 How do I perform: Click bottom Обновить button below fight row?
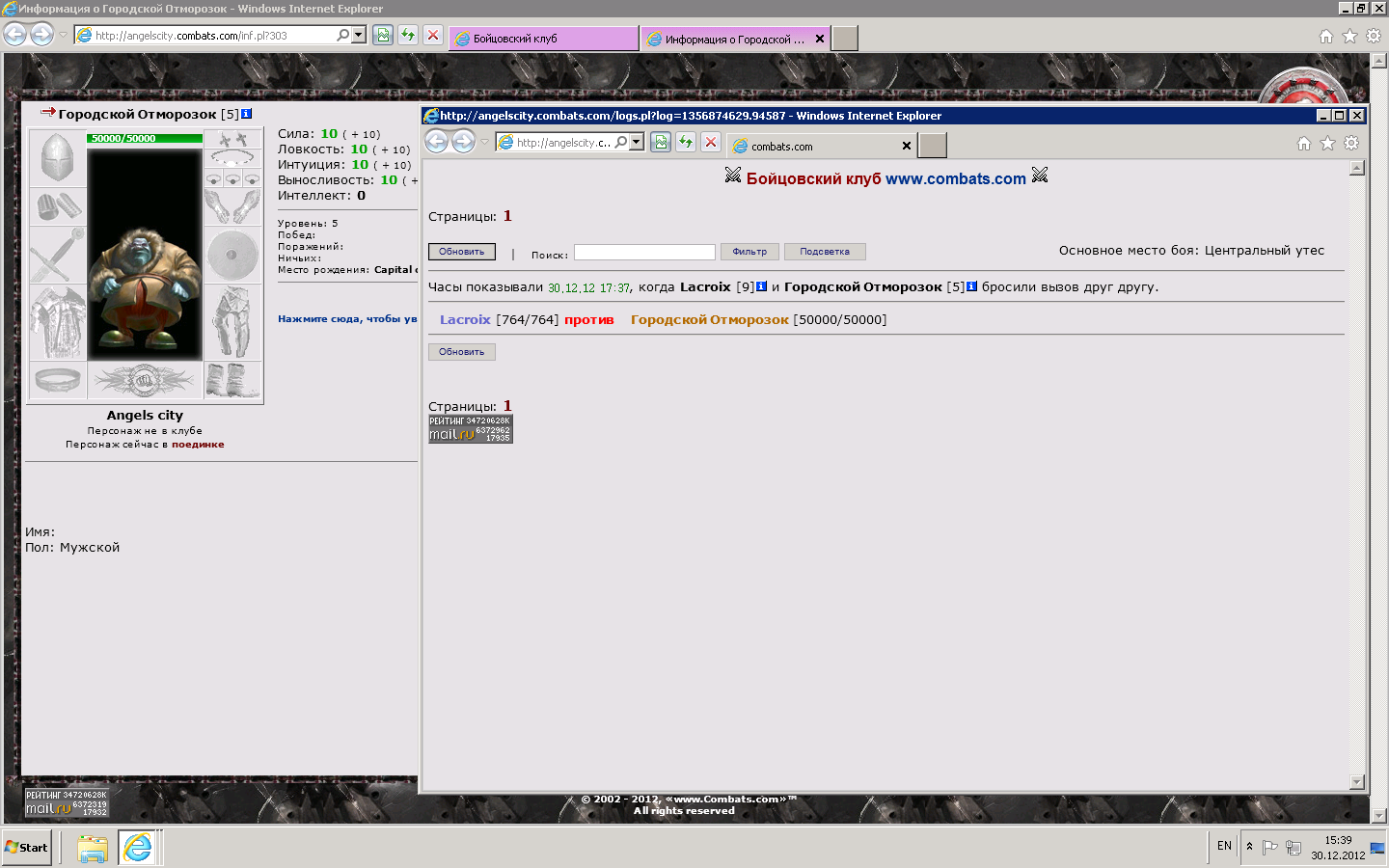tap(462, 352)
